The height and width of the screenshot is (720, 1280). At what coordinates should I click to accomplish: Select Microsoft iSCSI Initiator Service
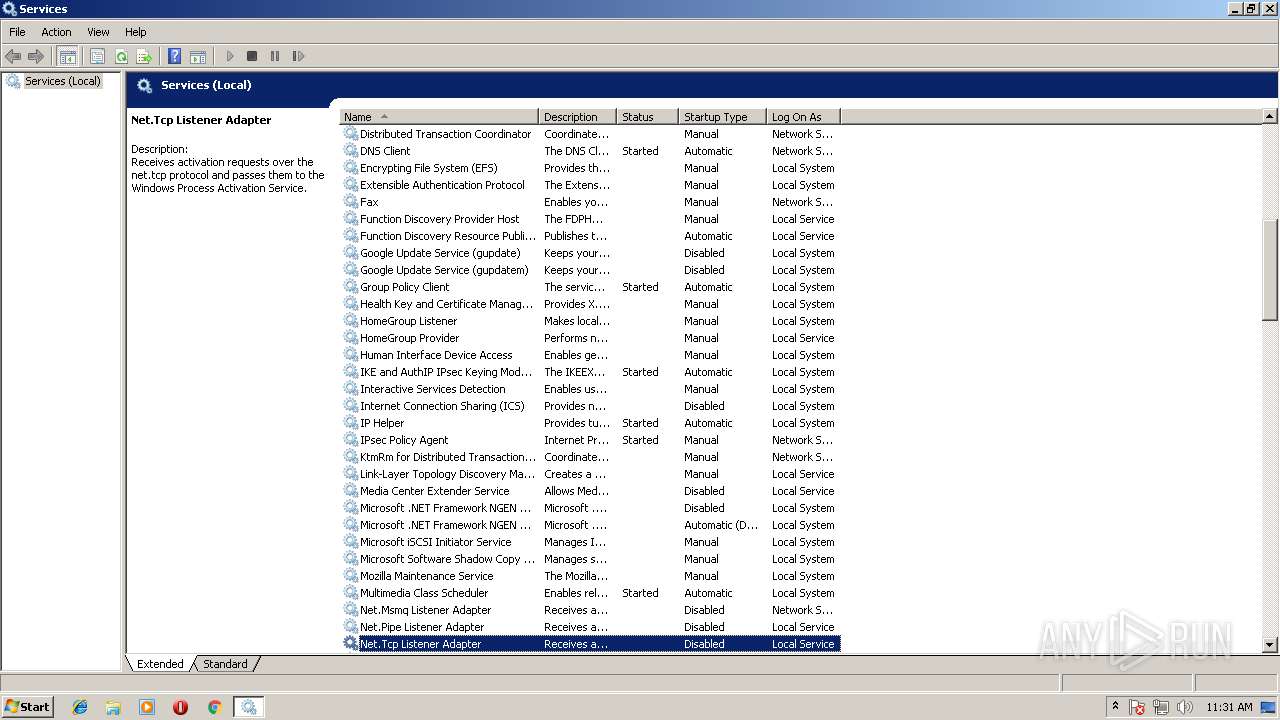click(590, 542)
